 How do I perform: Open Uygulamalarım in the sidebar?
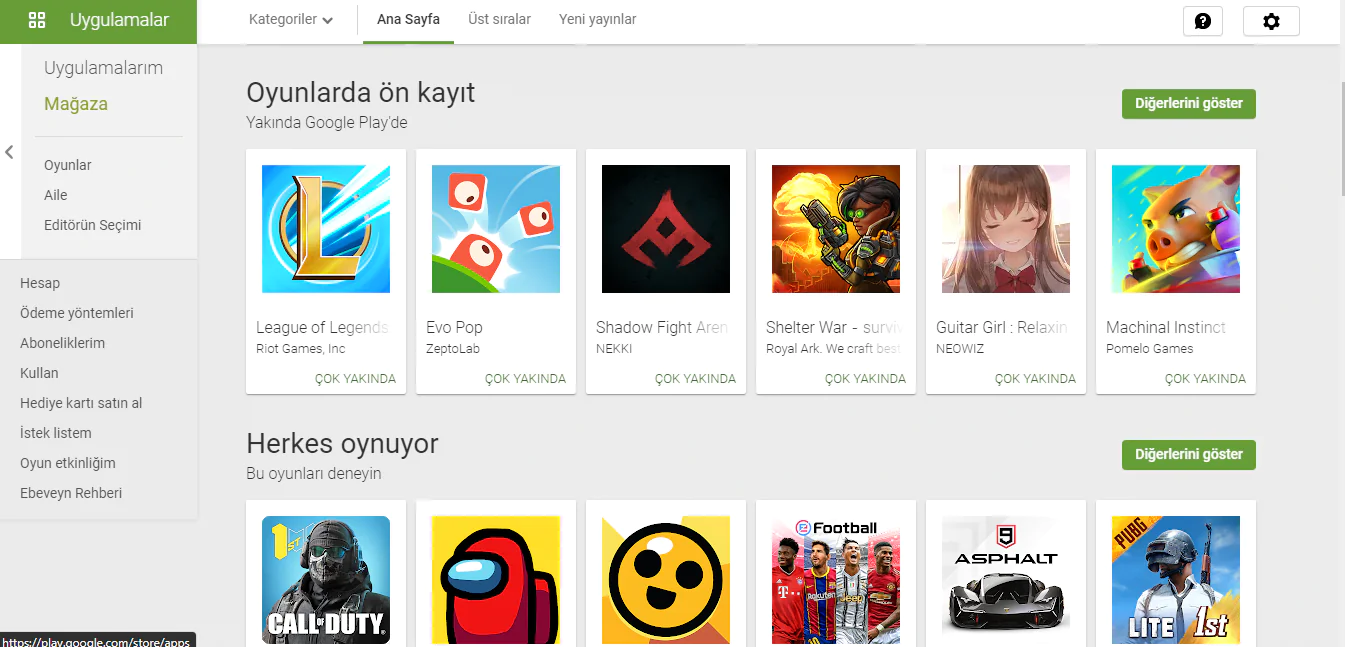coord(103,68)
